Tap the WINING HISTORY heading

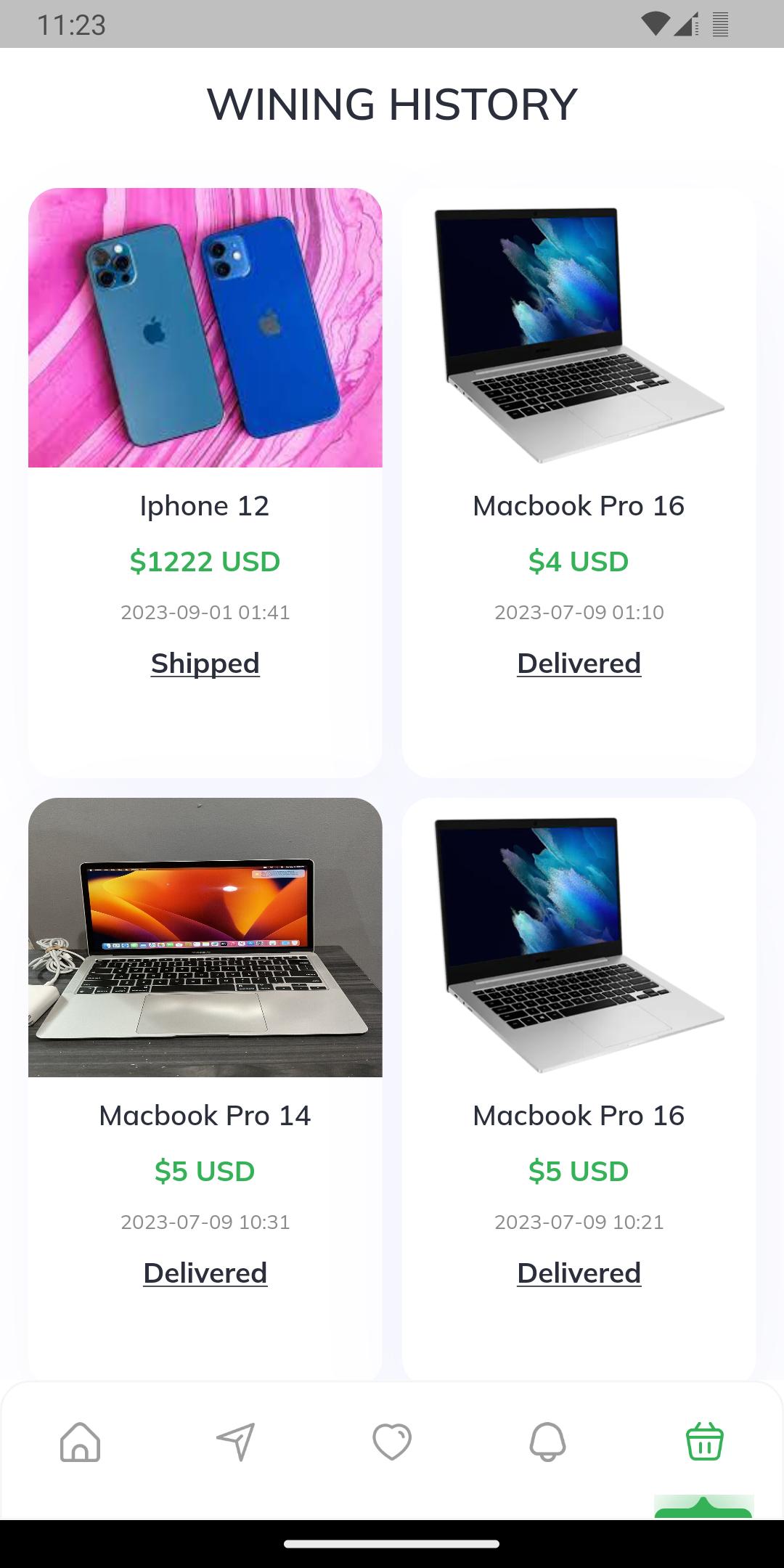[x=392, y=104]
